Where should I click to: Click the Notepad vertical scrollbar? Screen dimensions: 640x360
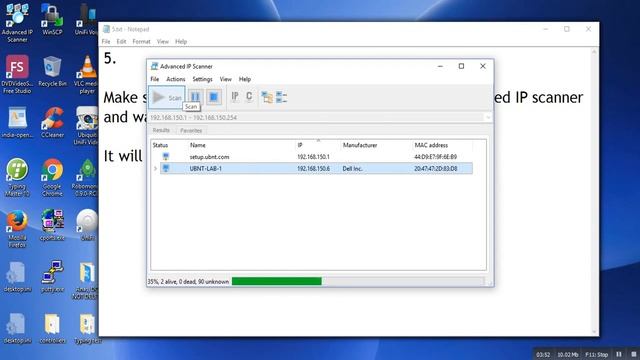[594, 192]
